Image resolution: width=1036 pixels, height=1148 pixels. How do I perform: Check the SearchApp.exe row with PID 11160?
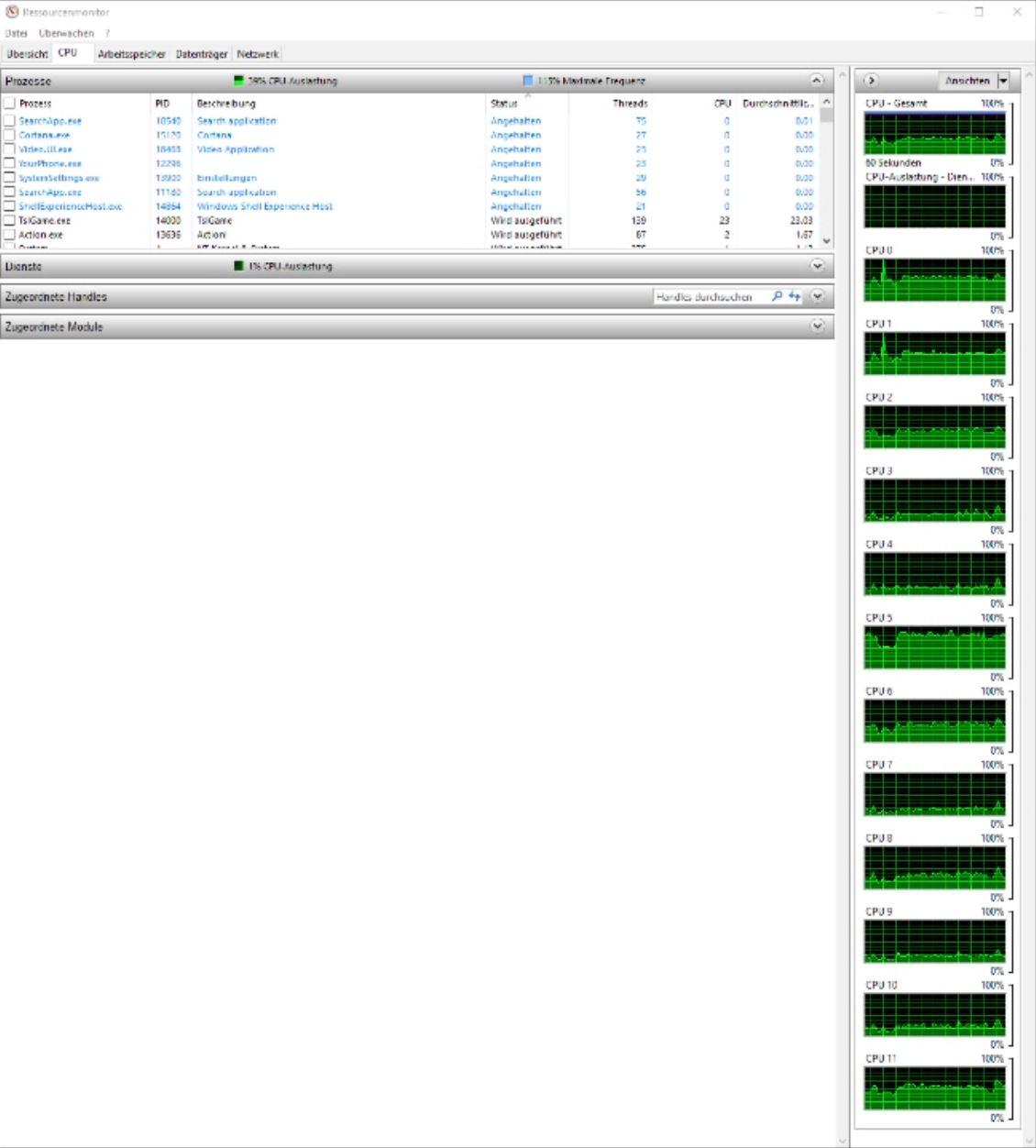tap(10, 192)
